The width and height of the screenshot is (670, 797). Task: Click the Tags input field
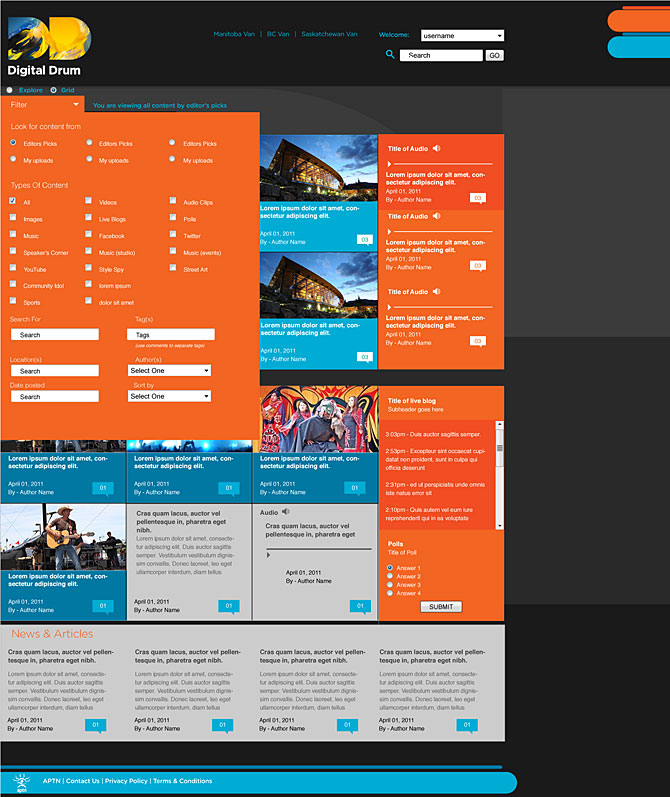pos(170,335)
